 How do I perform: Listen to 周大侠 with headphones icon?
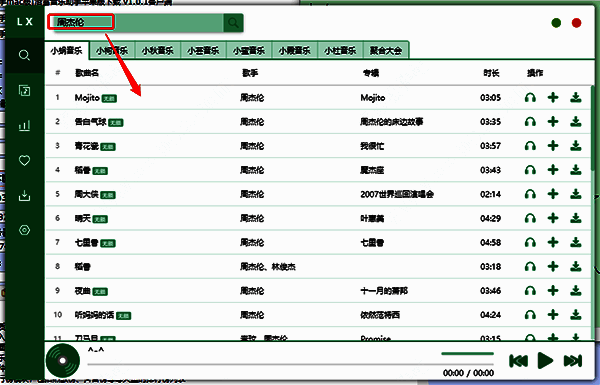[x=530, y=194]
